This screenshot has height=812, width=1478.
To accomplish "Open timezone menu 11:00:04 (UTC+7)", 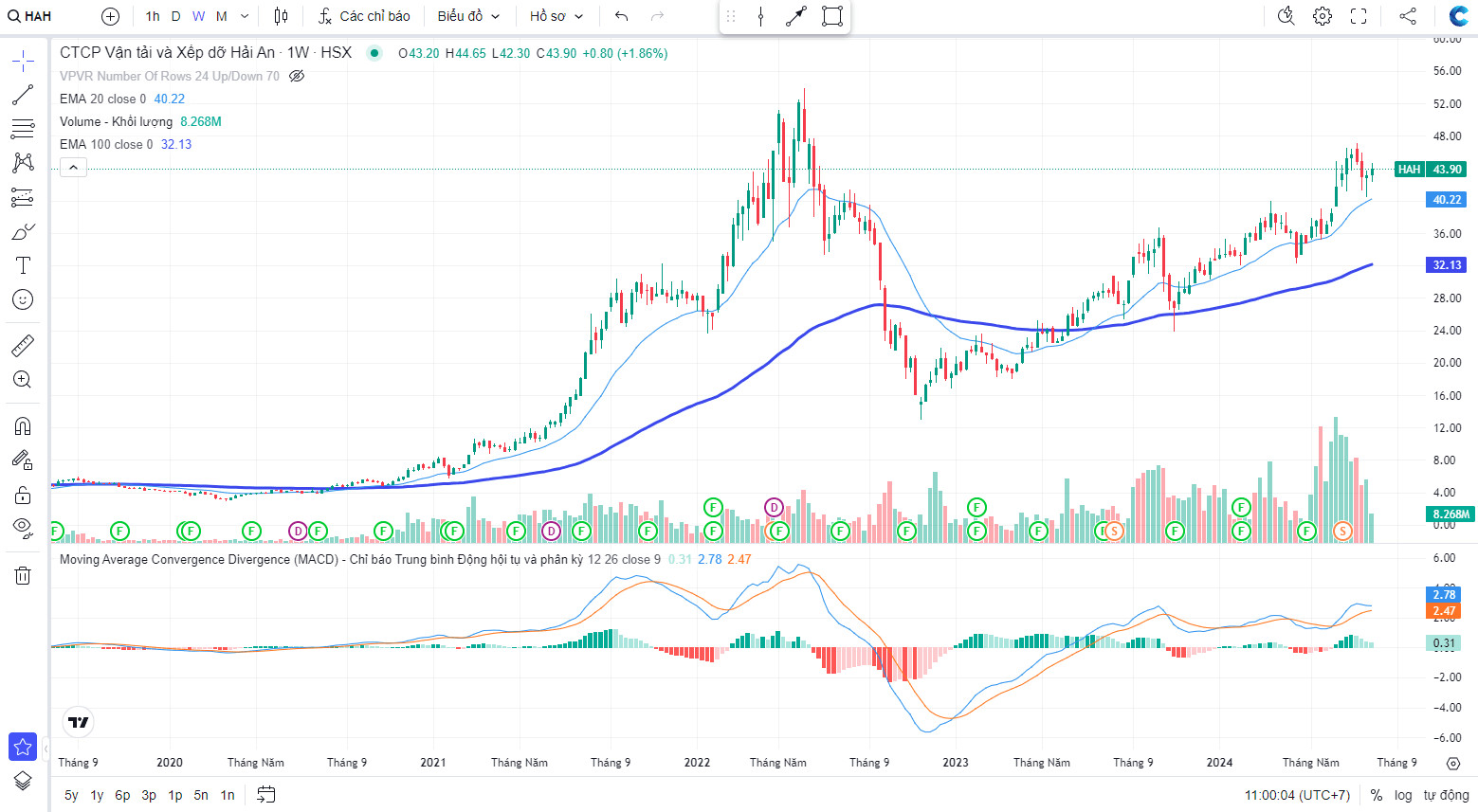I will click(x=1297, y=795).
